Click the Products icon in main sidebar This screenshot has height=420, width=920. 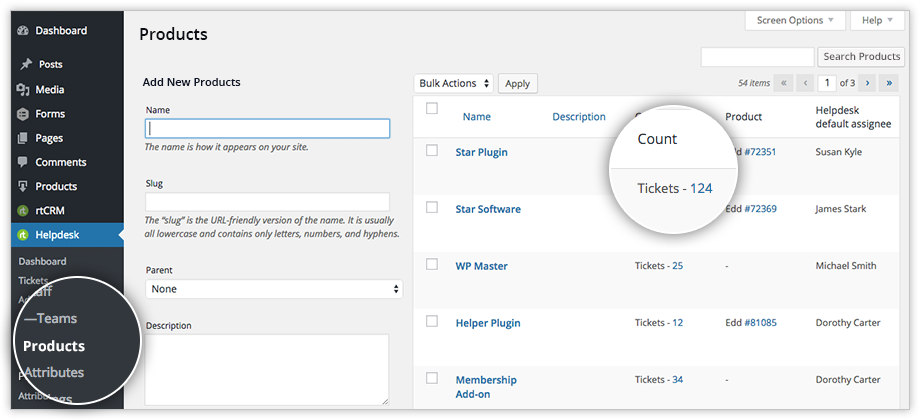23,186
